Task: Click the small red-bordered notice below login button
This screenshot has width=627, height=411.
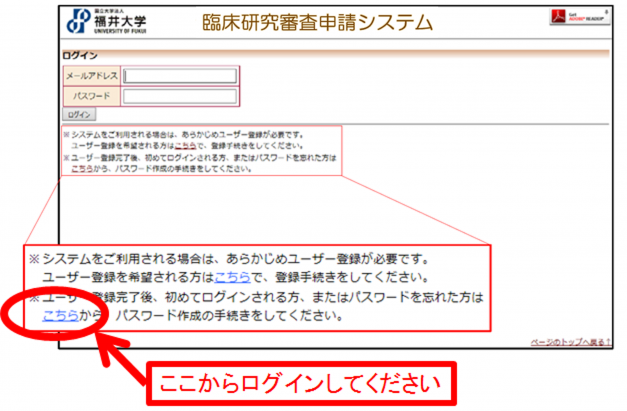Action: (200, 151)
